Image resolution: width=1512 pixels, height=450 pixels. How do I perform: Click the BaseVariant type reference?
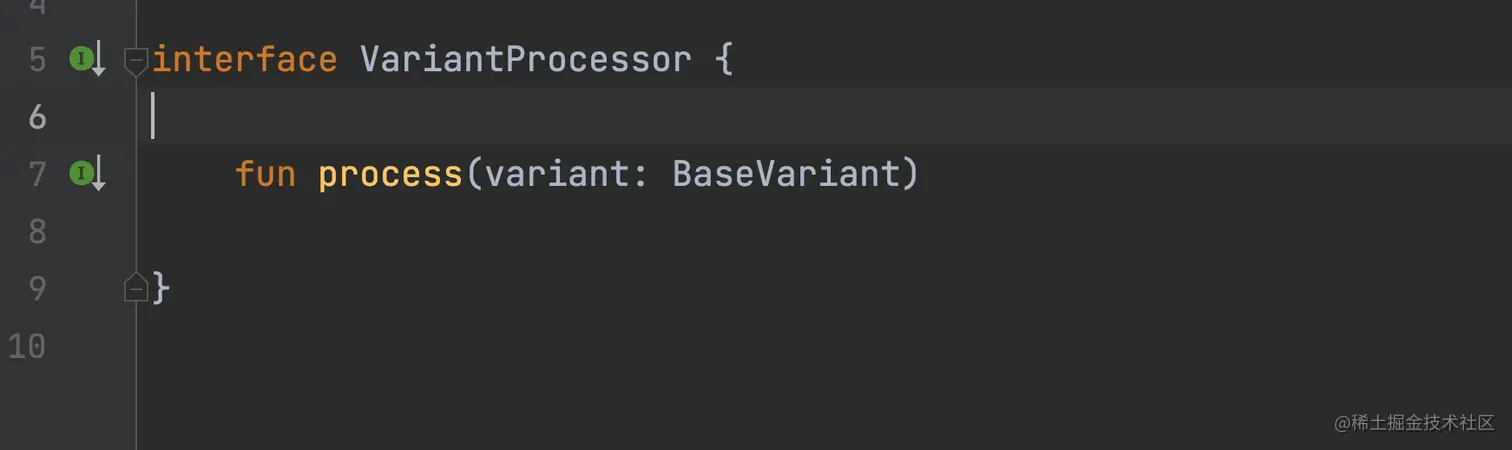(x=786, y=174)
